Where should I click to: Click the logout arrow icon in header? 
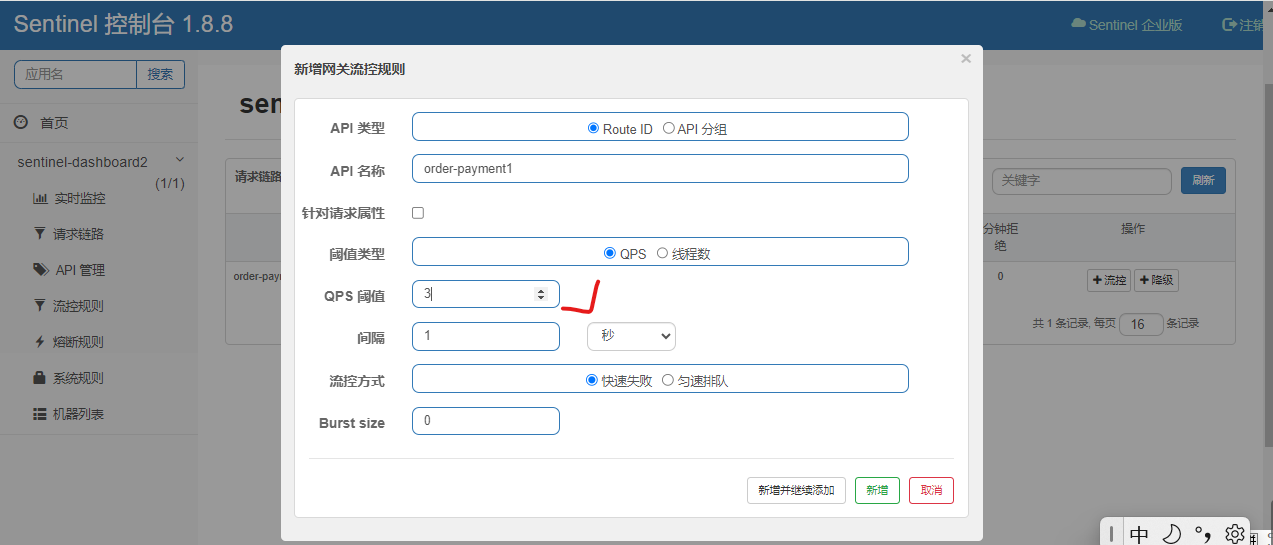point(1230,24)
